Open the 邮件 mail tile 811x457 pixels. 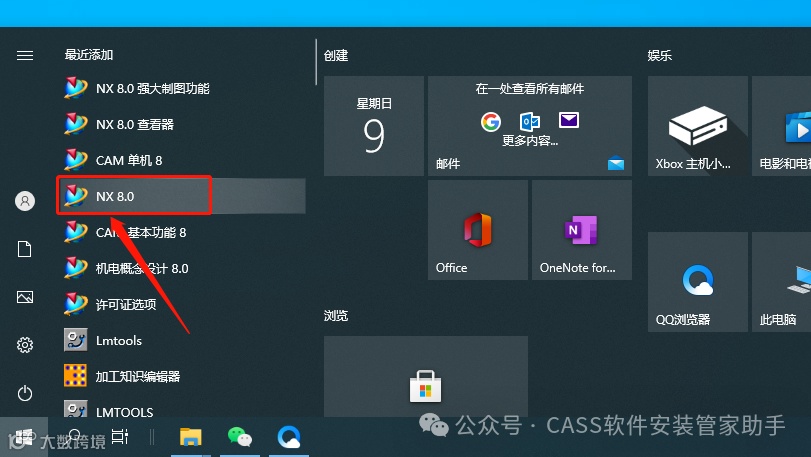point(530,126)
